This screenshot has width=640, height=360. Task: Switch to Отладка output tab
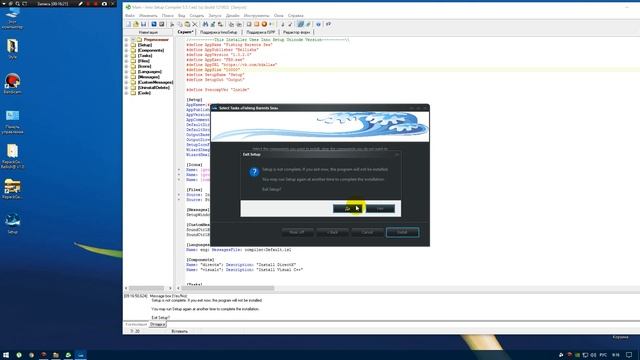click(x=157, y=324)
